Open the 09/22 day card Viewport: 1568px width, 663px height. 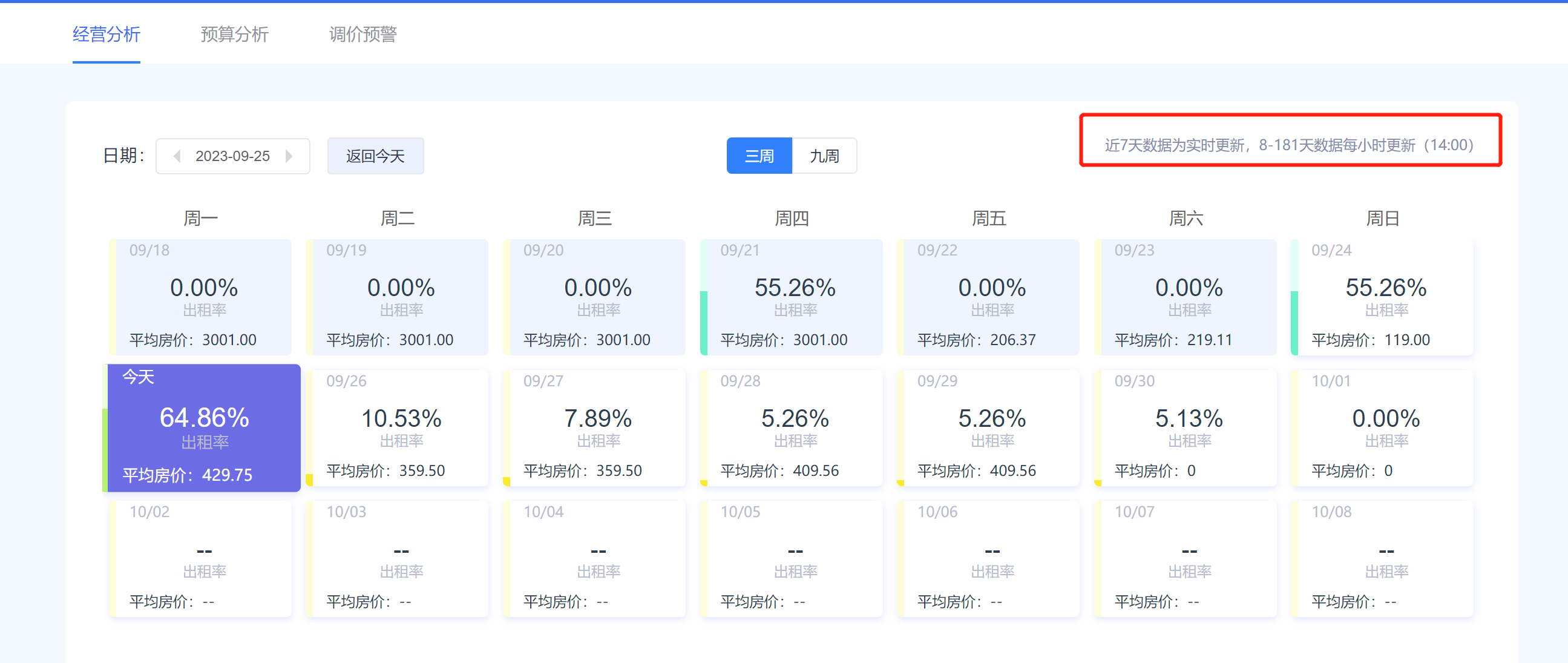point(988,297)
